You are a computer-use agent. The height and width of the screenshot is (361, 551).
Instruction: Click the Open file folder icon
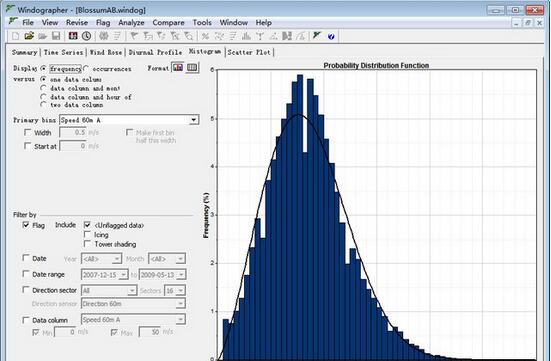coord(29,36)
